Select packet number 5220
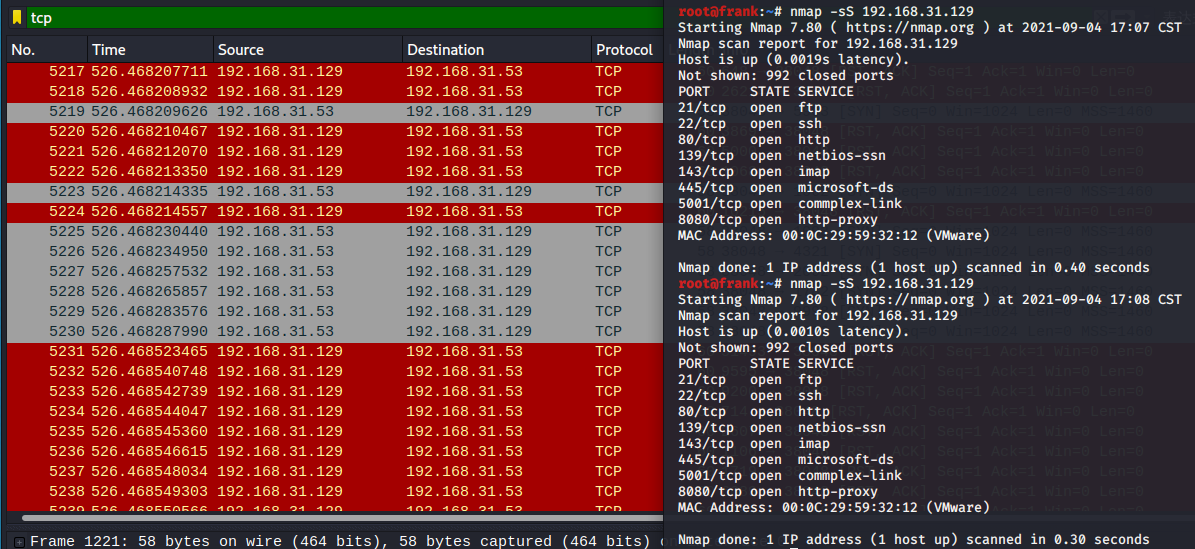The height and width of the screenshot is (549, 1195). coord(335,131)
